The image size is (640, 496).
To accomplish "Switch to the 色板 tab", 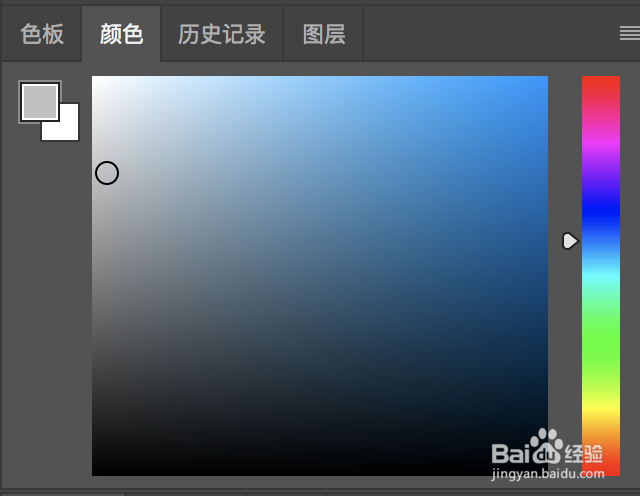I will tap(42, 34).
